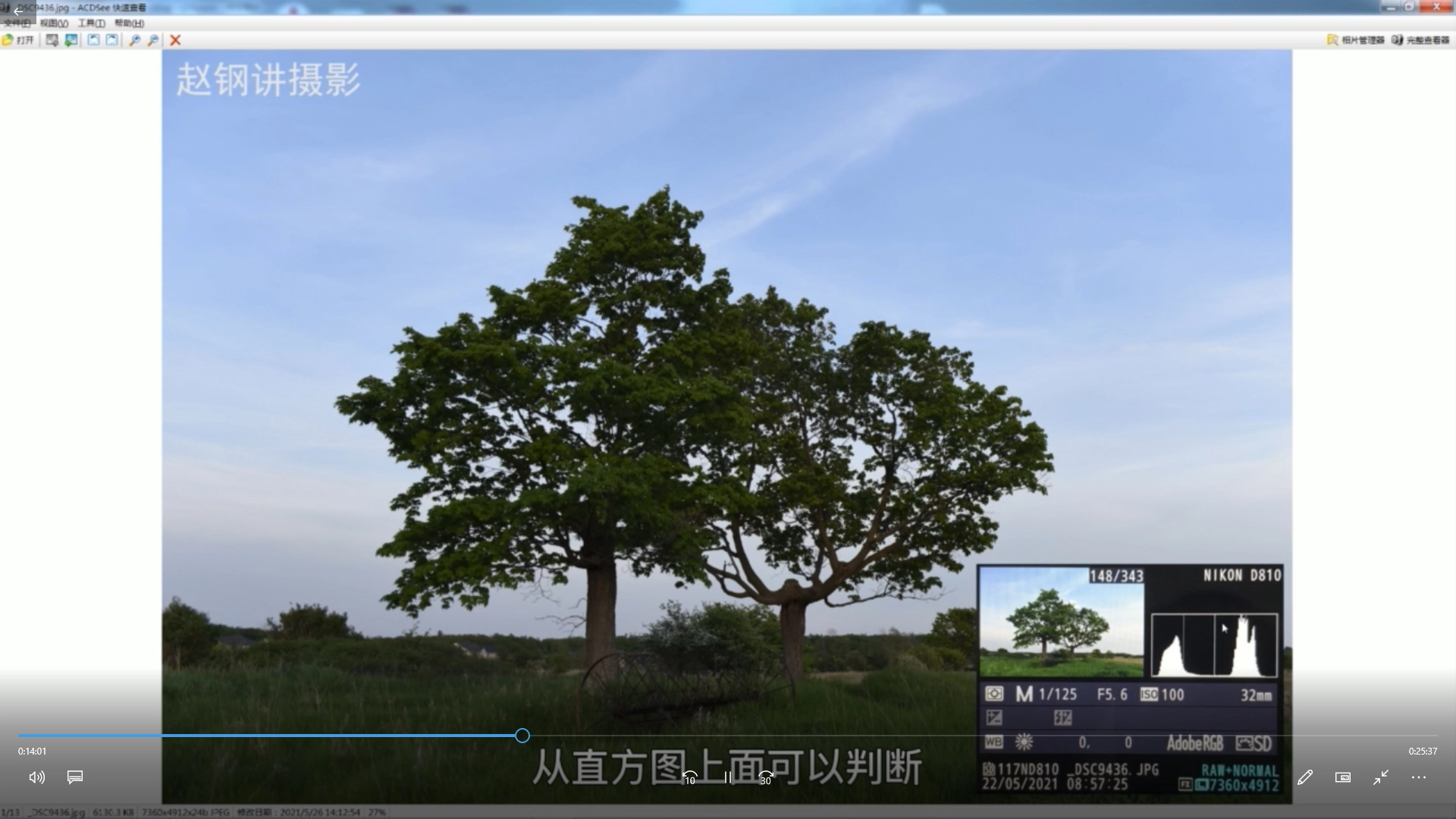Mute the video with speaker icon
Image resolution: width=1456 pixels, height=819 pixels.
(36, 777)
